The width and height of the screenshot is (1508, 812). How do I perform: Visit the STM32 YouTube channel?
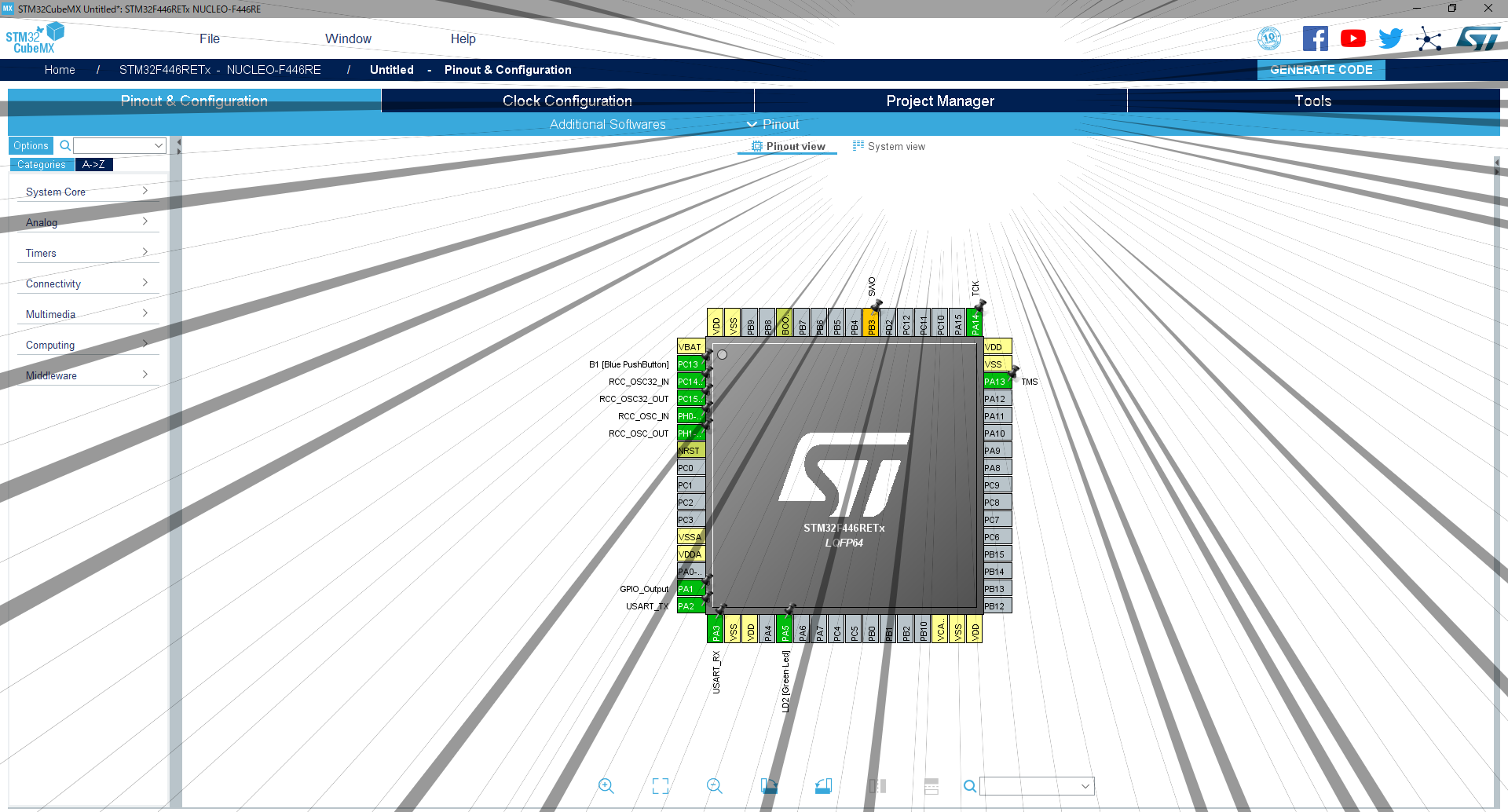1352,37
